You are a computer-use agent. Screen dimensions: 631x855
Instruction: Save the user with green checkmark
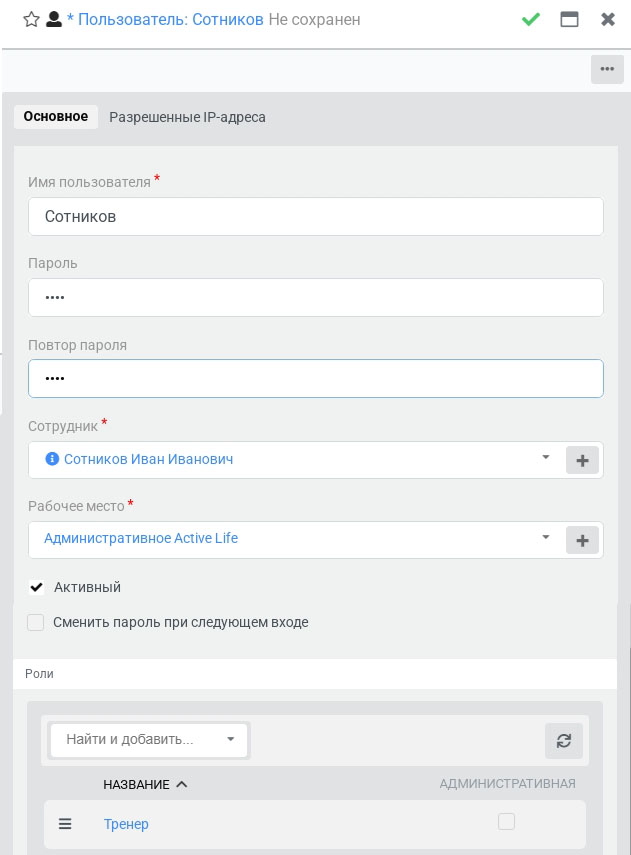[530, 20]
